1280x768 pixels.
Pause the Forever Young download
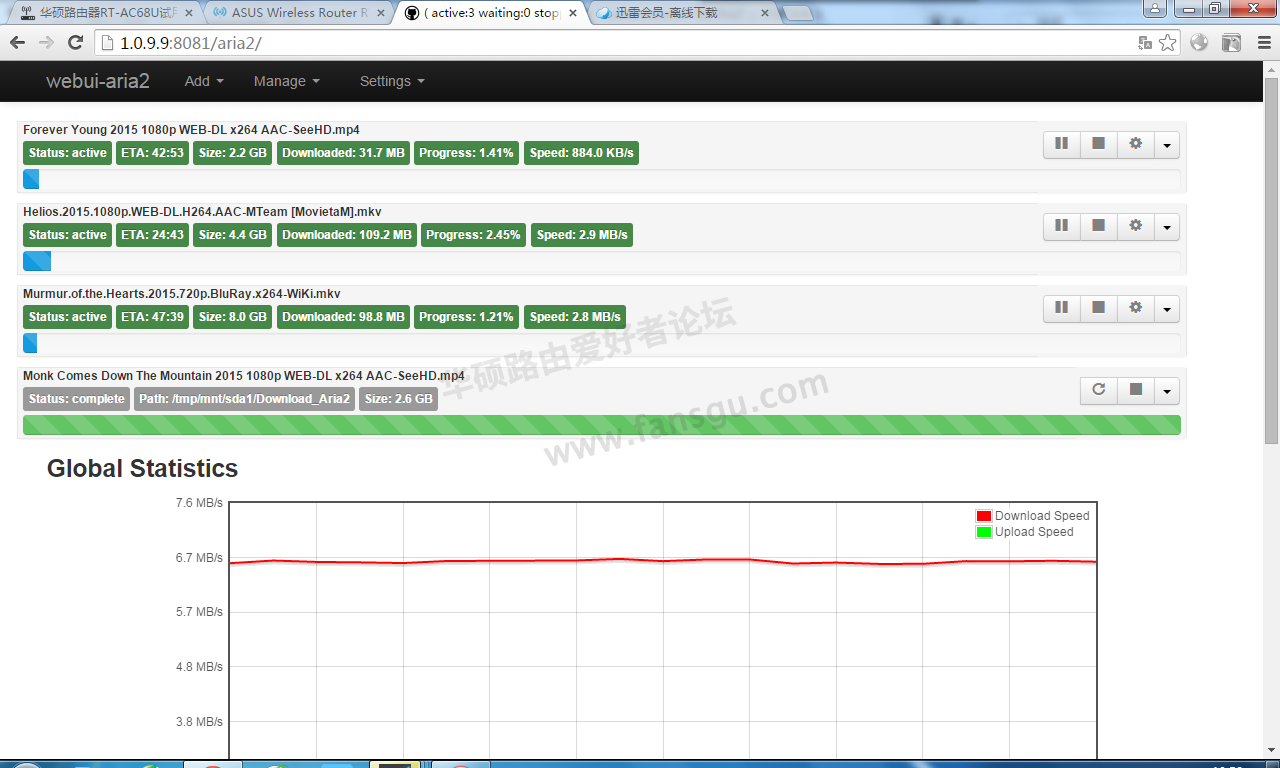(1061, 144)
